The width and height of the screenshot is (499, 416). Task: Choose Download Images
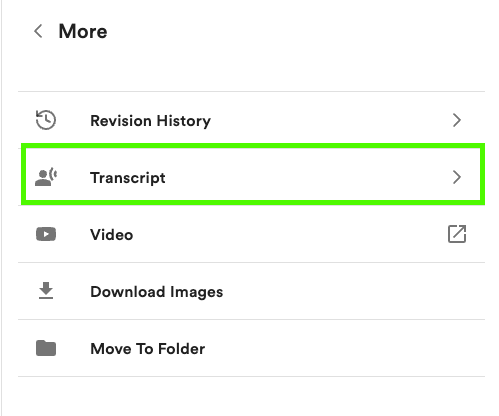tap(157, 292)
